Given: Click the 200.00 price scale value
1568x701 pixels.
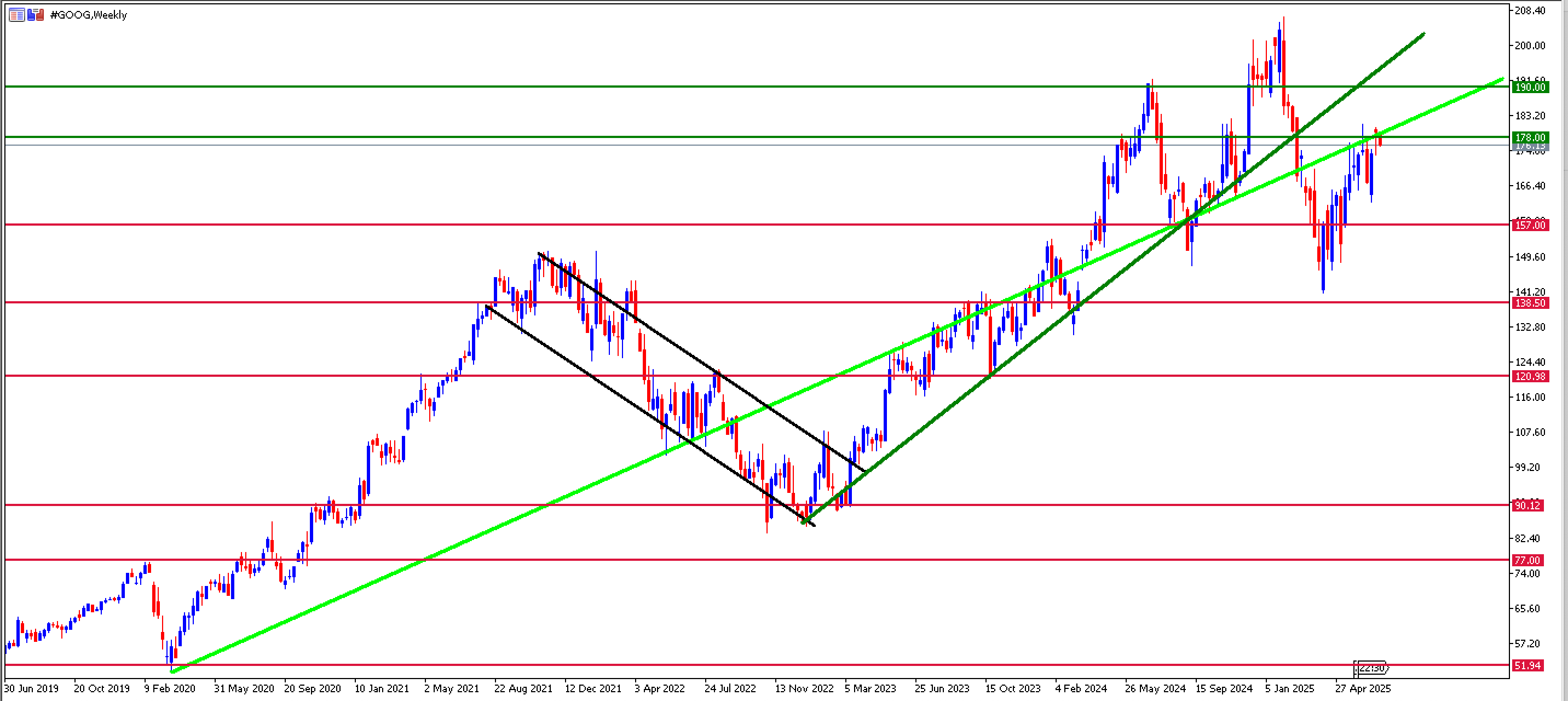Looking at the screenshot, I should [x=1530, y=45].
